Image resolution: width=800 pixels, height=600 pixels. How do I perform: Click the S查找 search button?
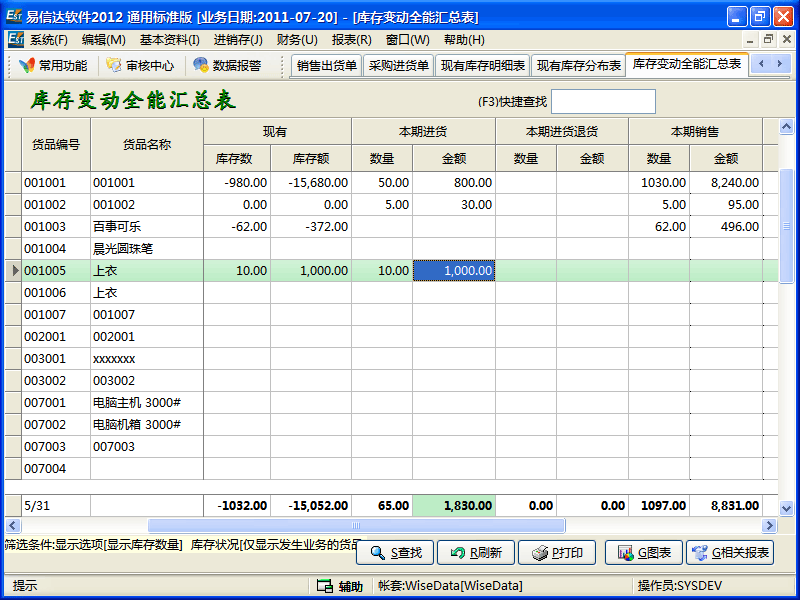click(x=394, y=552)
